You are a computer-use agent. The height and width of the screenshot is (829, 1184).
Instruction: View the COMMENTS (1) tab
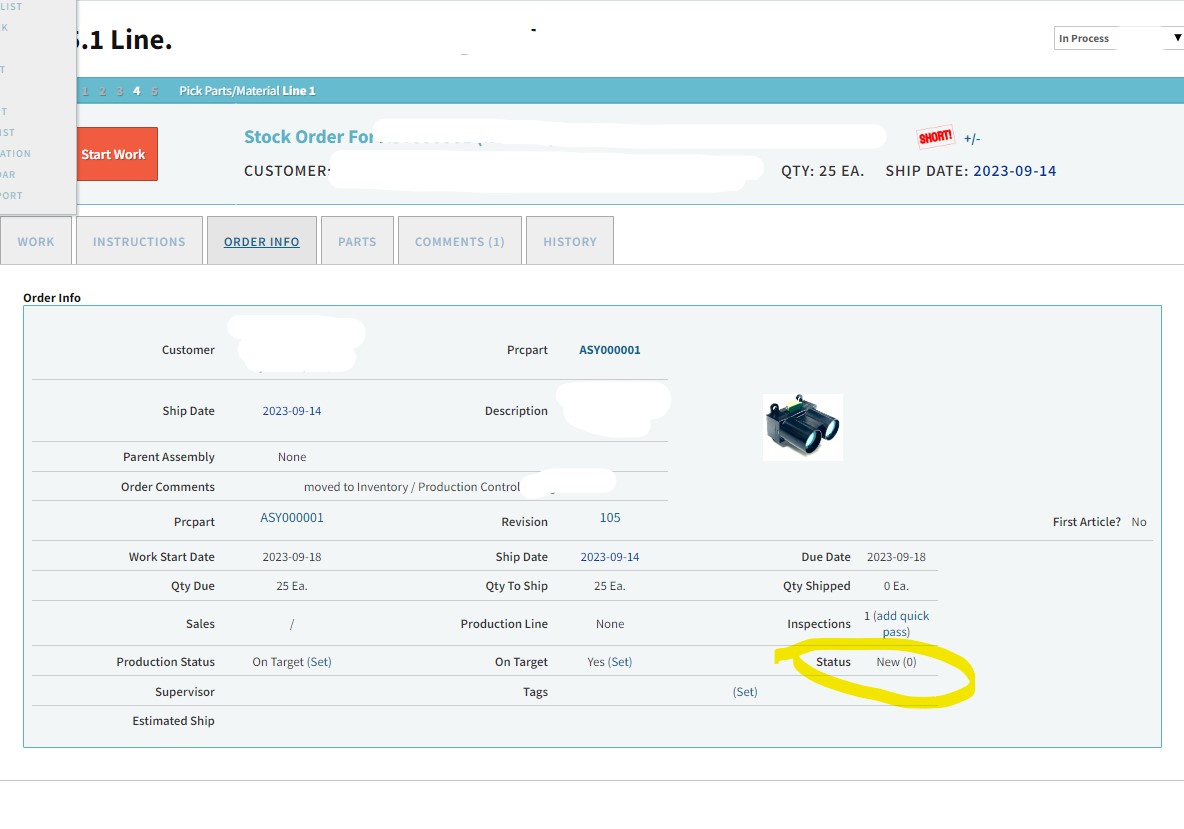459,241
